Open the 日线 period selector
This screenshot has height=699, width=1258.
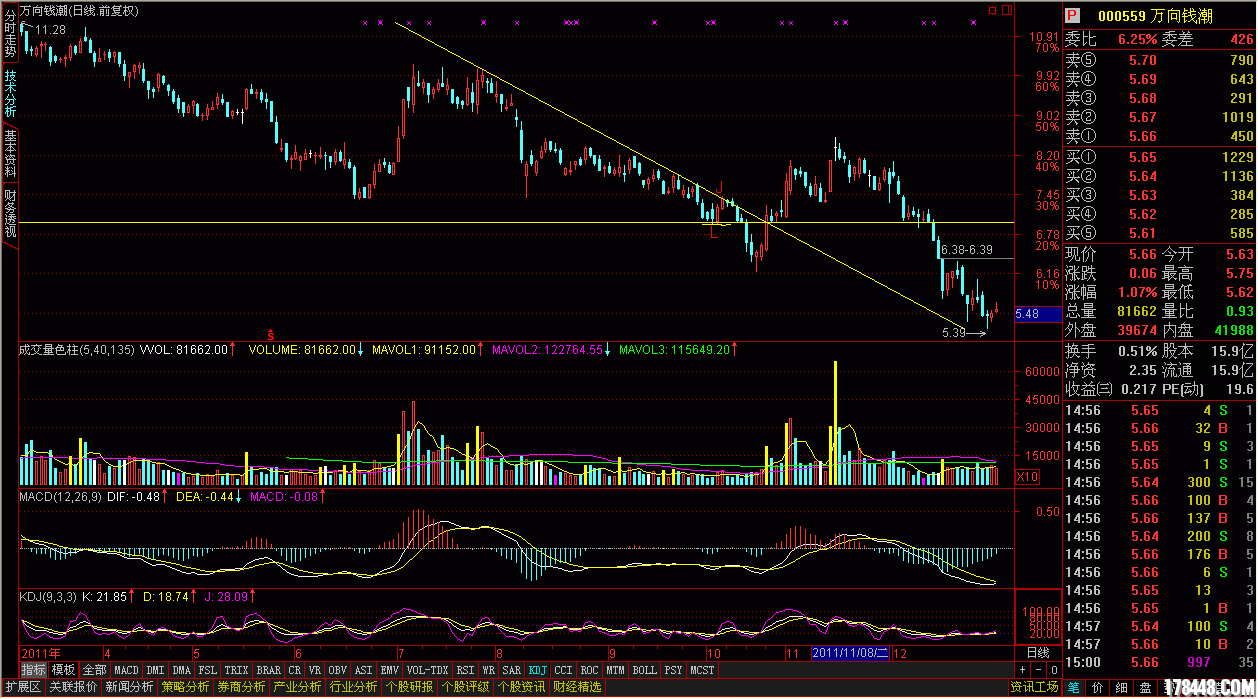coord(1038,653)
